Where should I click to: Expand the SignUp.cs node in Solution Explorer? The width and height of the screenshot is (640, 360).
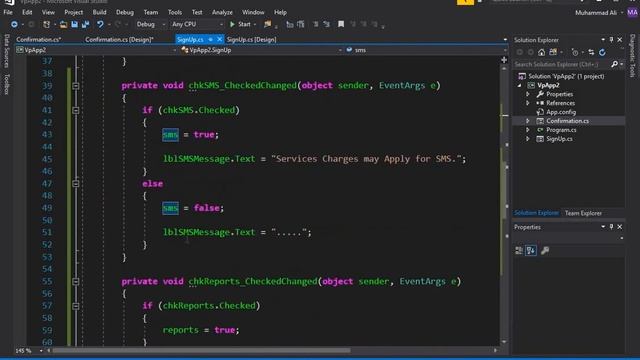click(x=528, y=139)
